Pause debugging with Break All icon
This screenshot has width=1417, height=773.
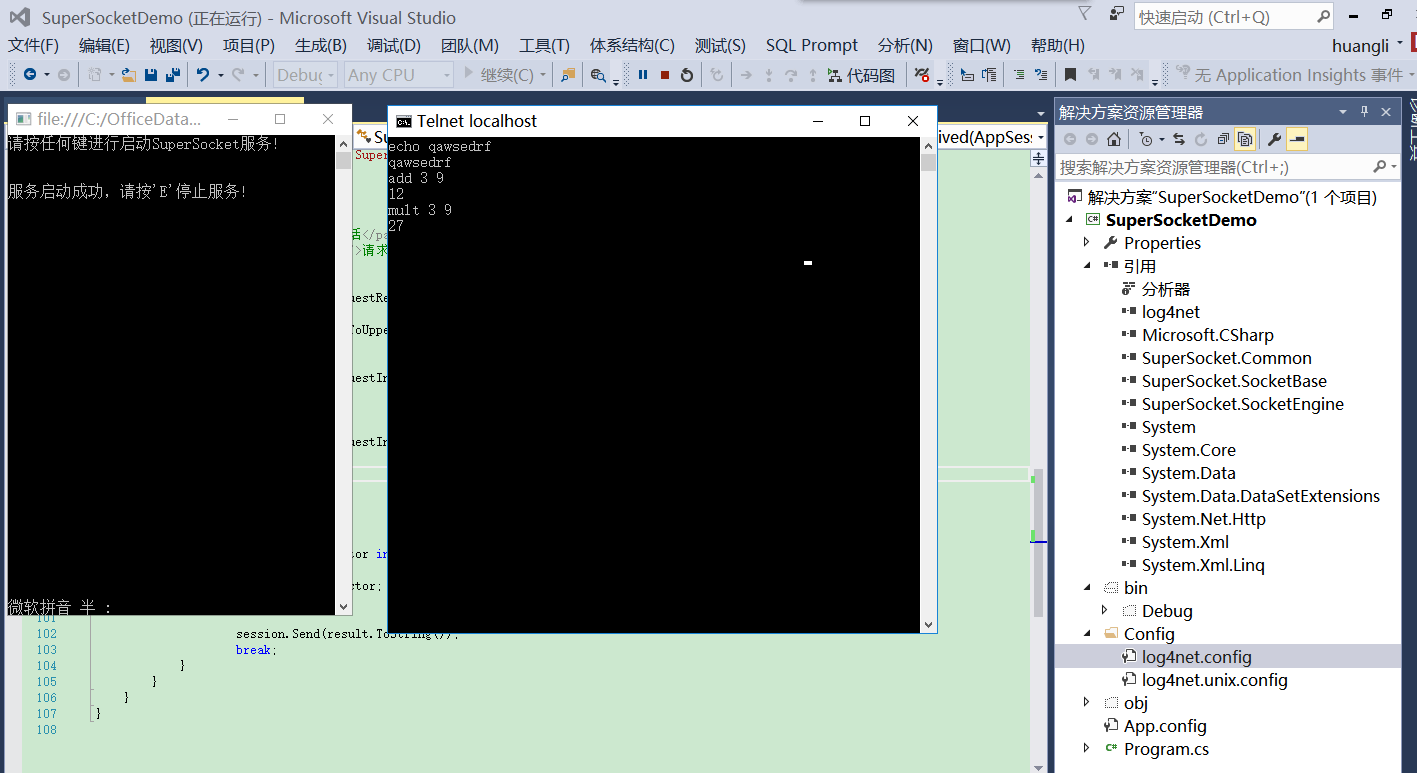click(x=643, y=75)
